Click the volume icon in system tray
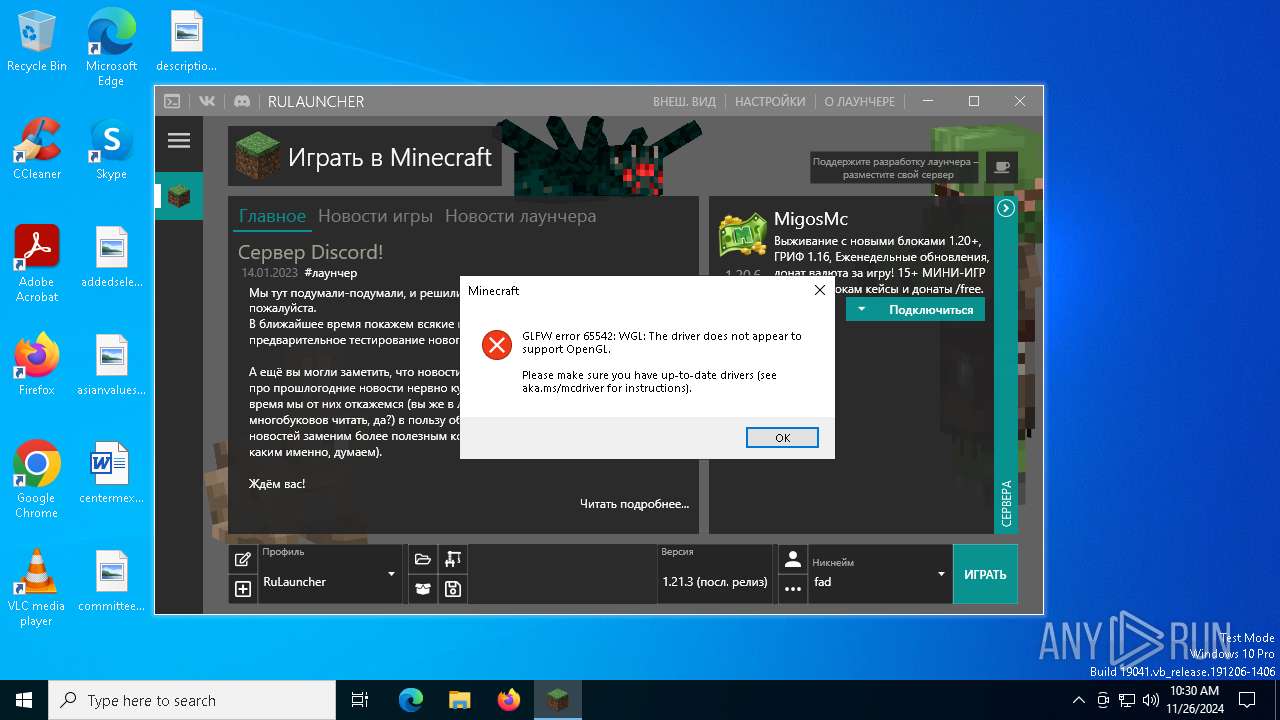This screenshot has width=1280, height=720. tap(1150, 700)
